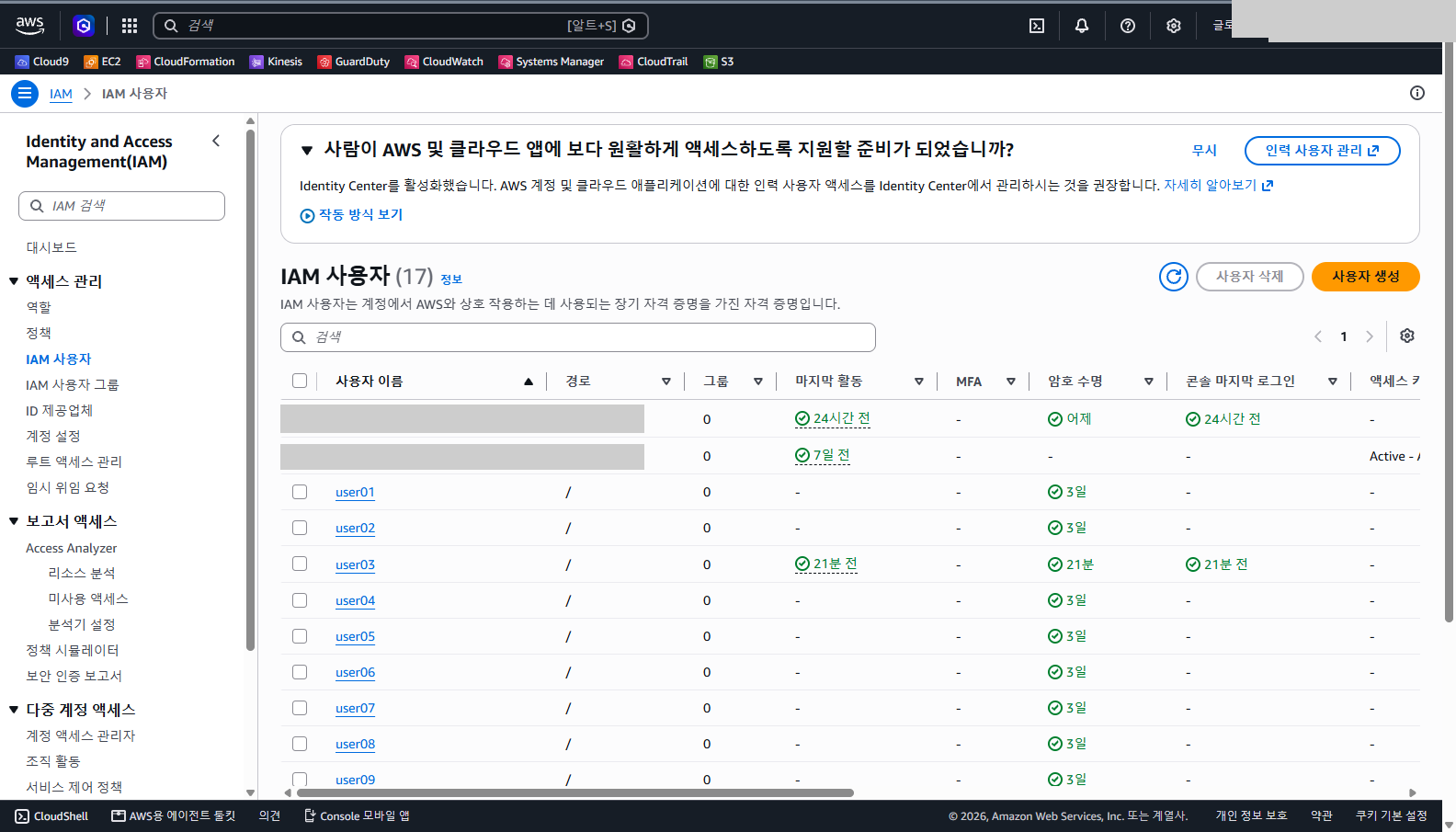Open table preferences gear icon
Screen dimensions: 1456x832
(1407, 336)
